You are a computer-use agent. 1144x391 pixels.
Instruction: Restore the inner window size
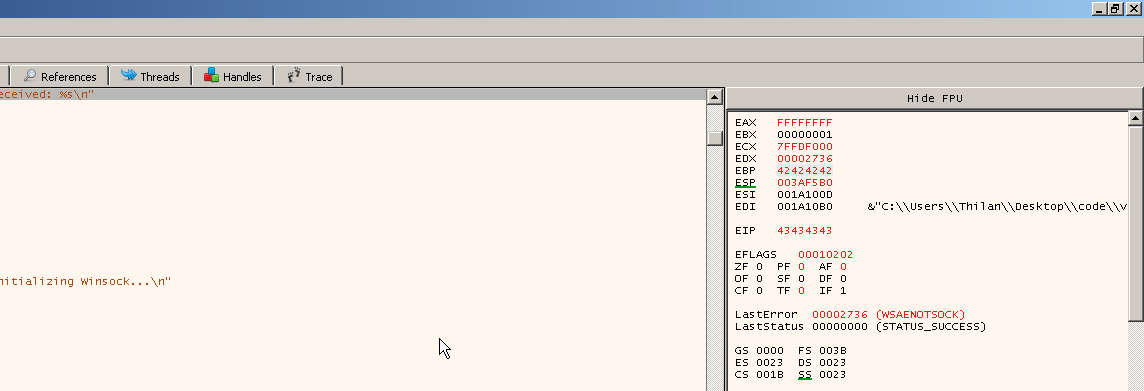1116,9
